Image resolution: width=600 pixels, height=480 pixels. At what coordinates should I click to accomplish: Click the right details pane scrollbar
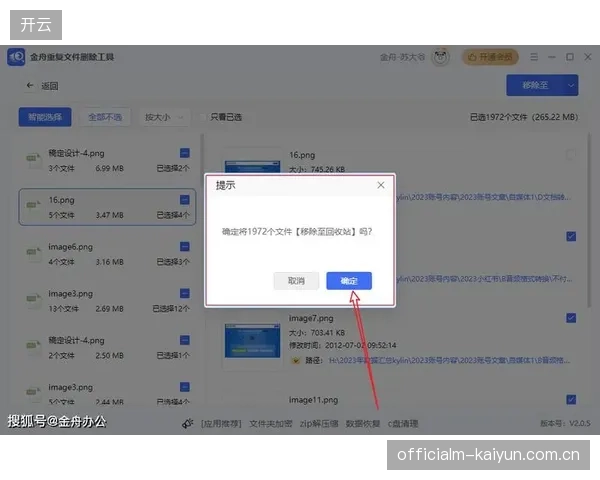[x=589, y=220]
